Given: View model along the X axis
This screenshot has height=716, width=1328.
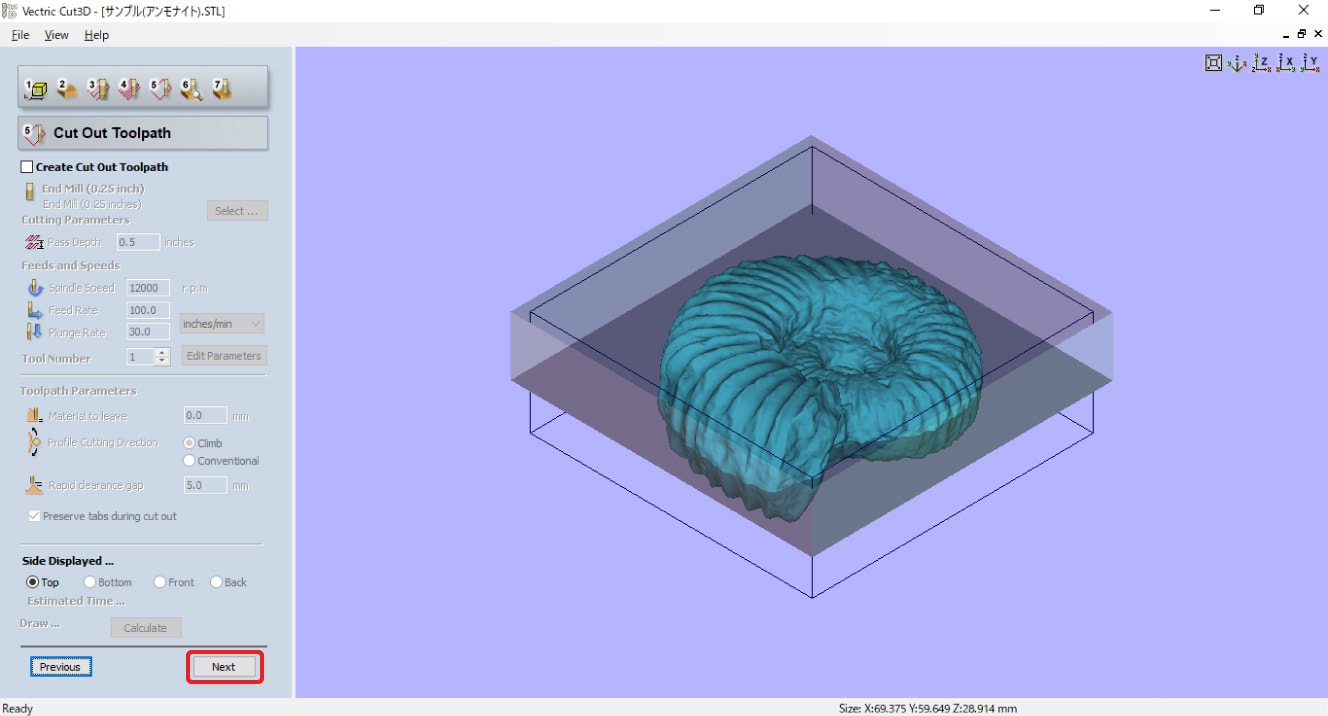Looking at the screenshot, I should point(1286,63).
